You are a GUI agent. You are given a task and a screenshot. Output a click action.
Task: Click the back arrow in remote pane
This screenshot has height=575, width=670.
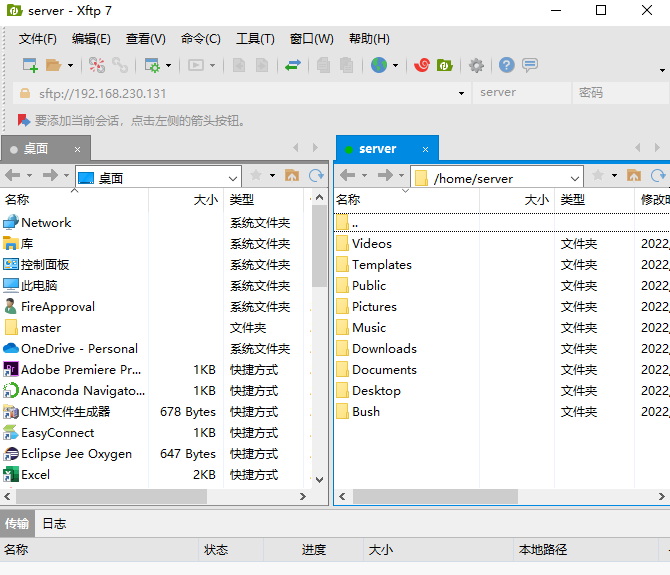[x=348, y=175]
